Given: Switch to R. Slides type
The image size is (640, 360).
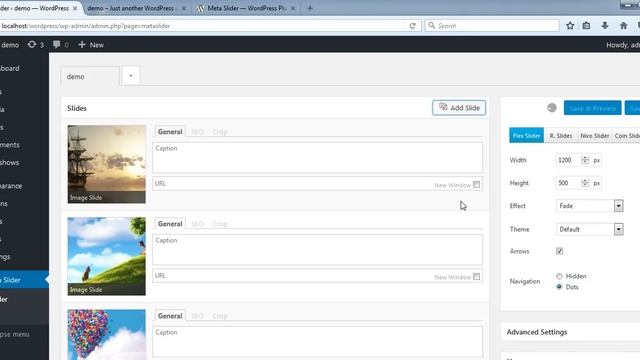Looking at the screenshot, I should tap(560, 136).
